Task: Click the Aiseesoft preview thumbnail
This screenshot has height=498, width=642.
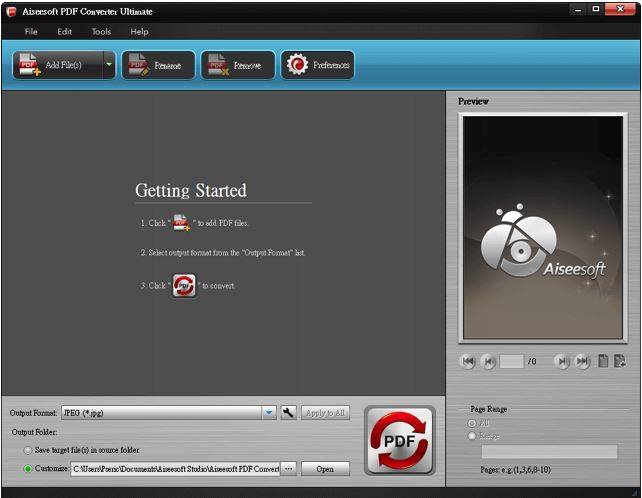Action: 543,228
